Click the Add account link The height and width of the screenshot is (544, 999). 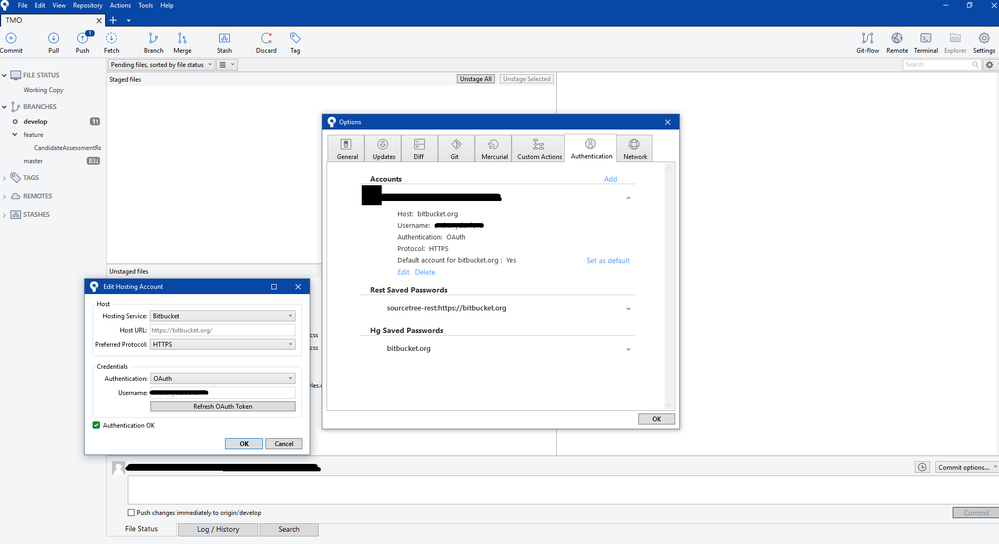610,179
